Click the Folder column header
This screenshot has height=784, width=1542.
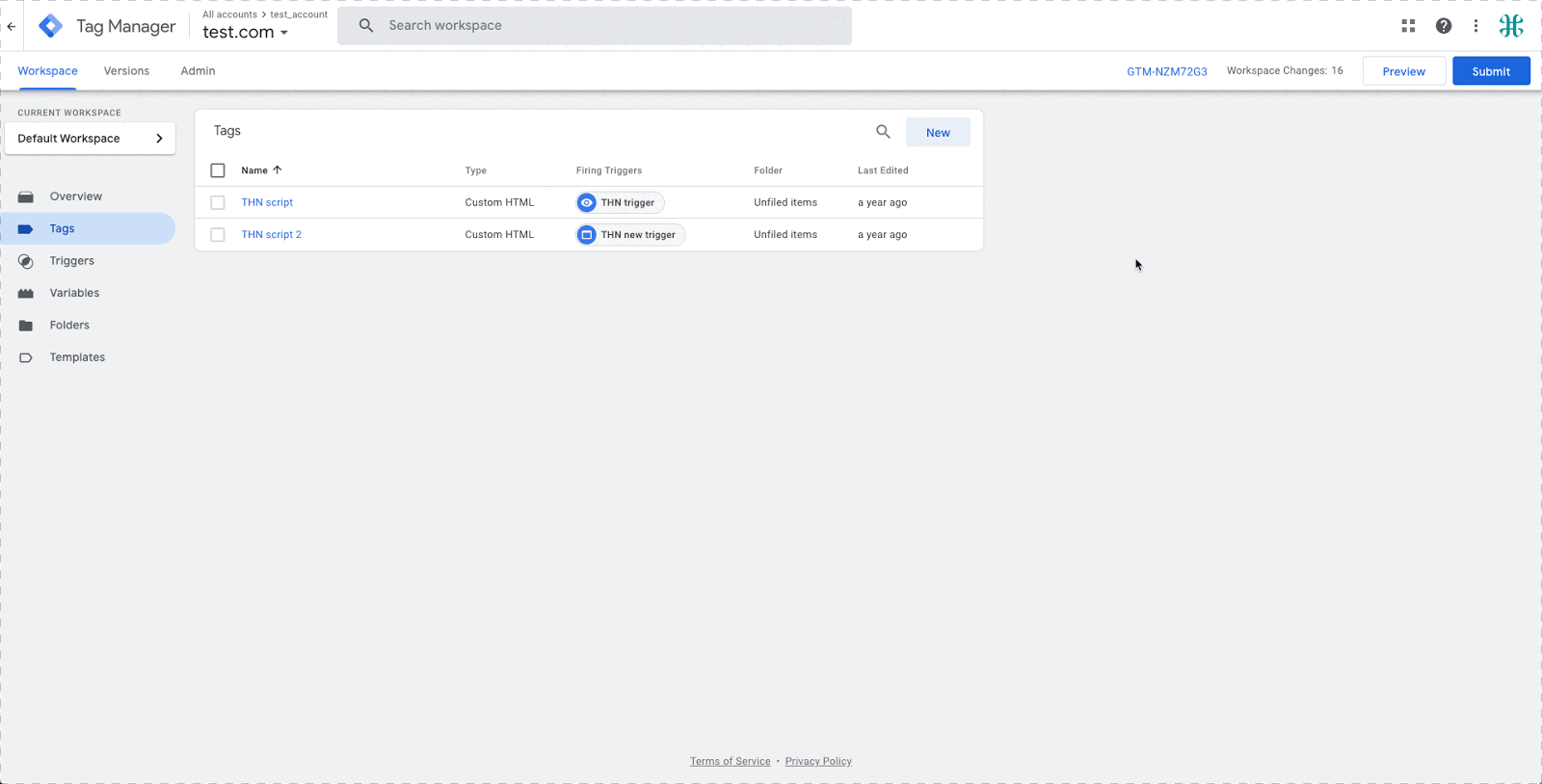coord(768,170)
